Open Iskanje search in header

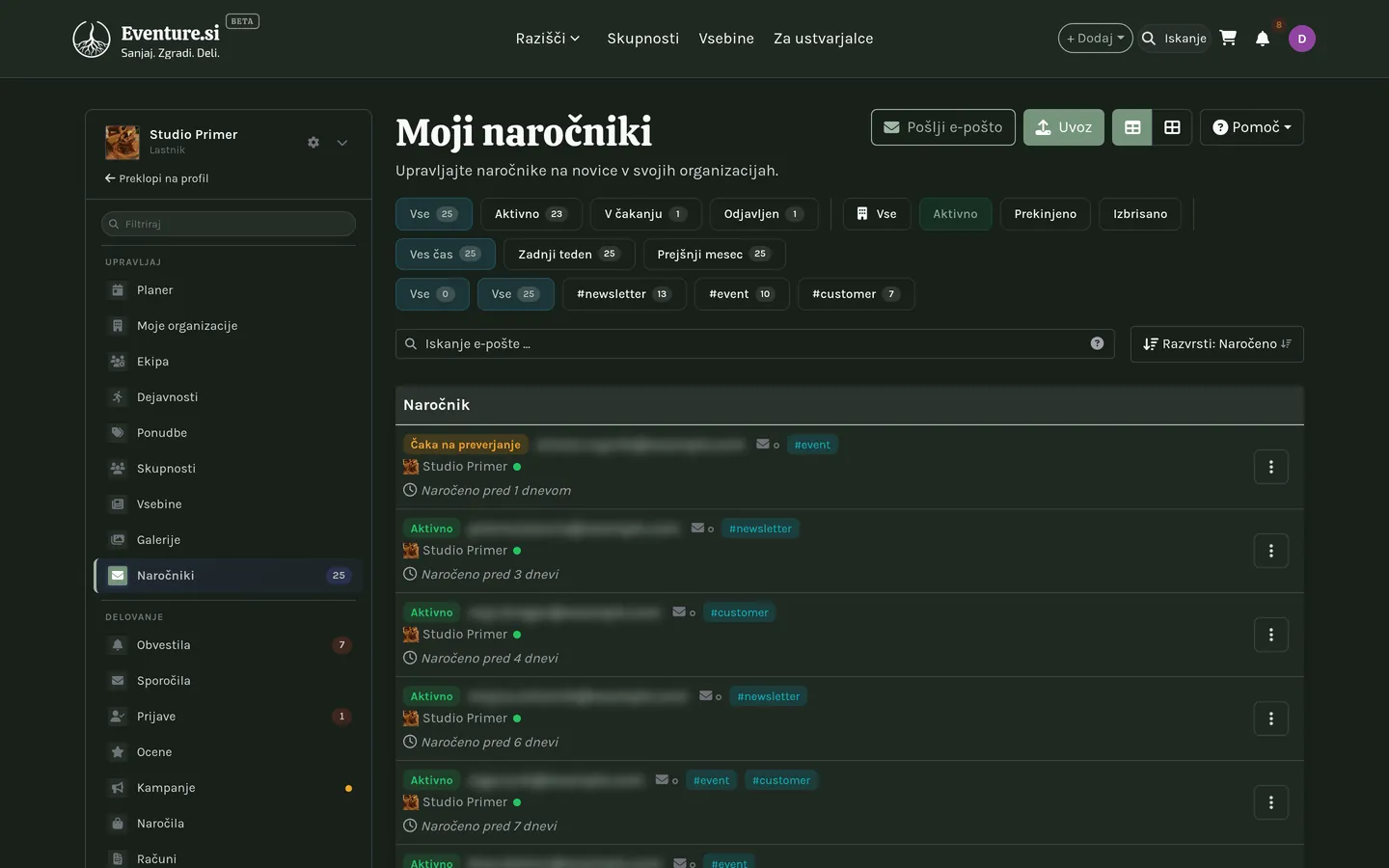[x=1175, y=39]
